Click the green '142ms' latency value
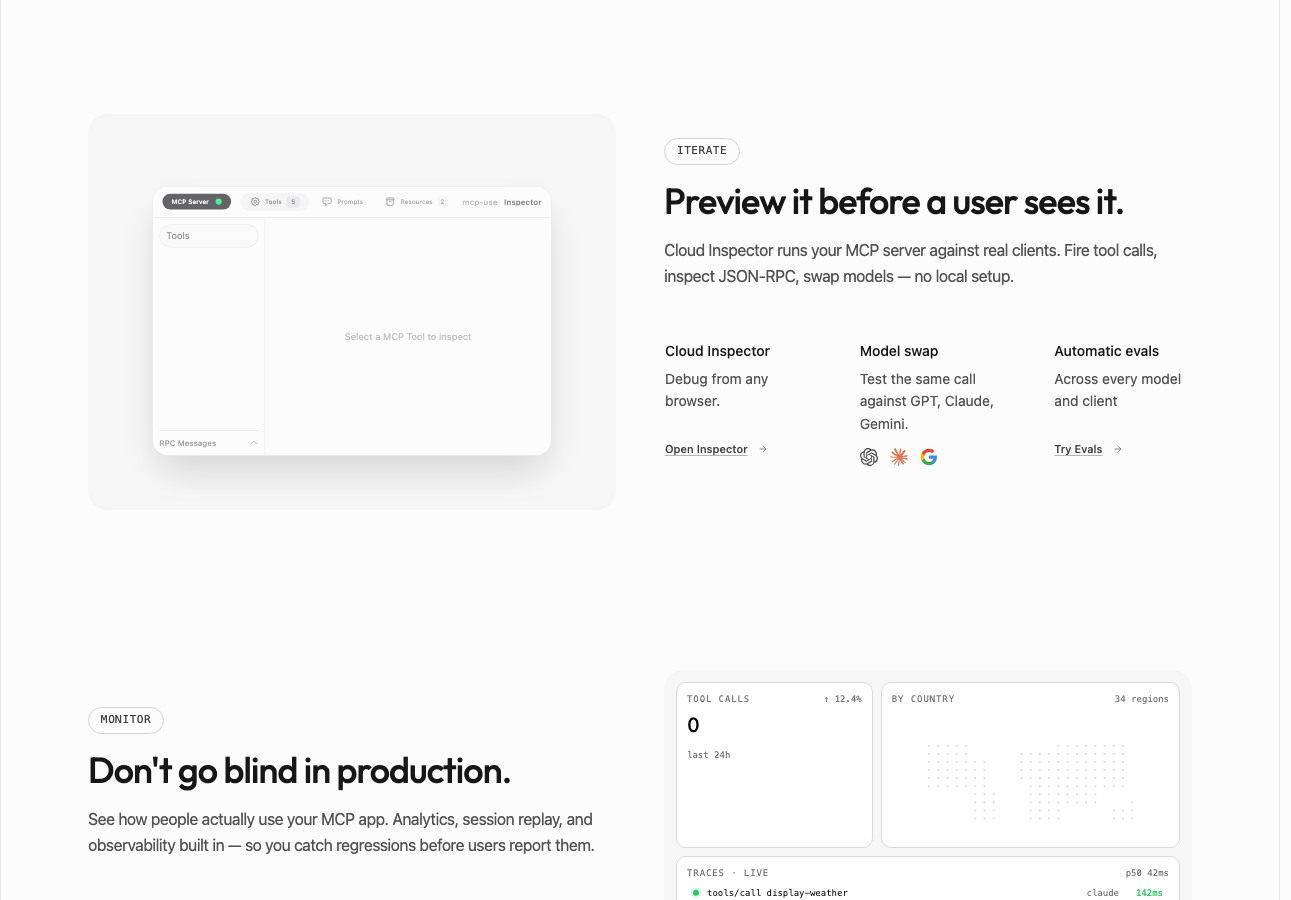 1149,893
